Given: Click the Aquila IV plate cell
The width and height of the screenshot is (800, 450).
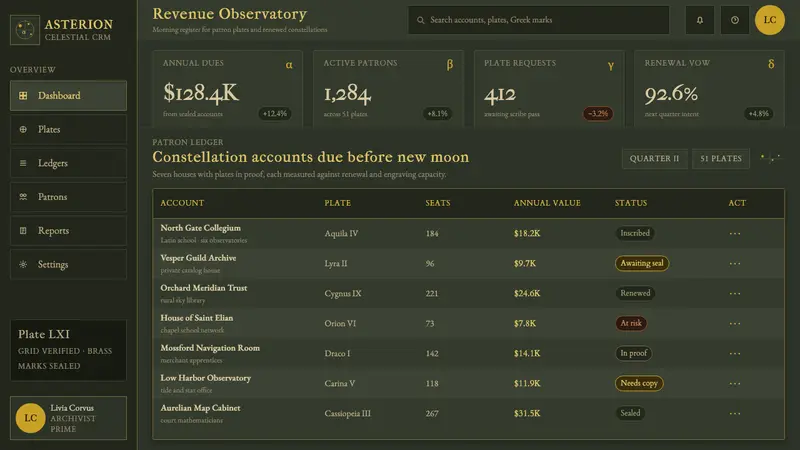Looking at the screenshot, I should 341,234.
